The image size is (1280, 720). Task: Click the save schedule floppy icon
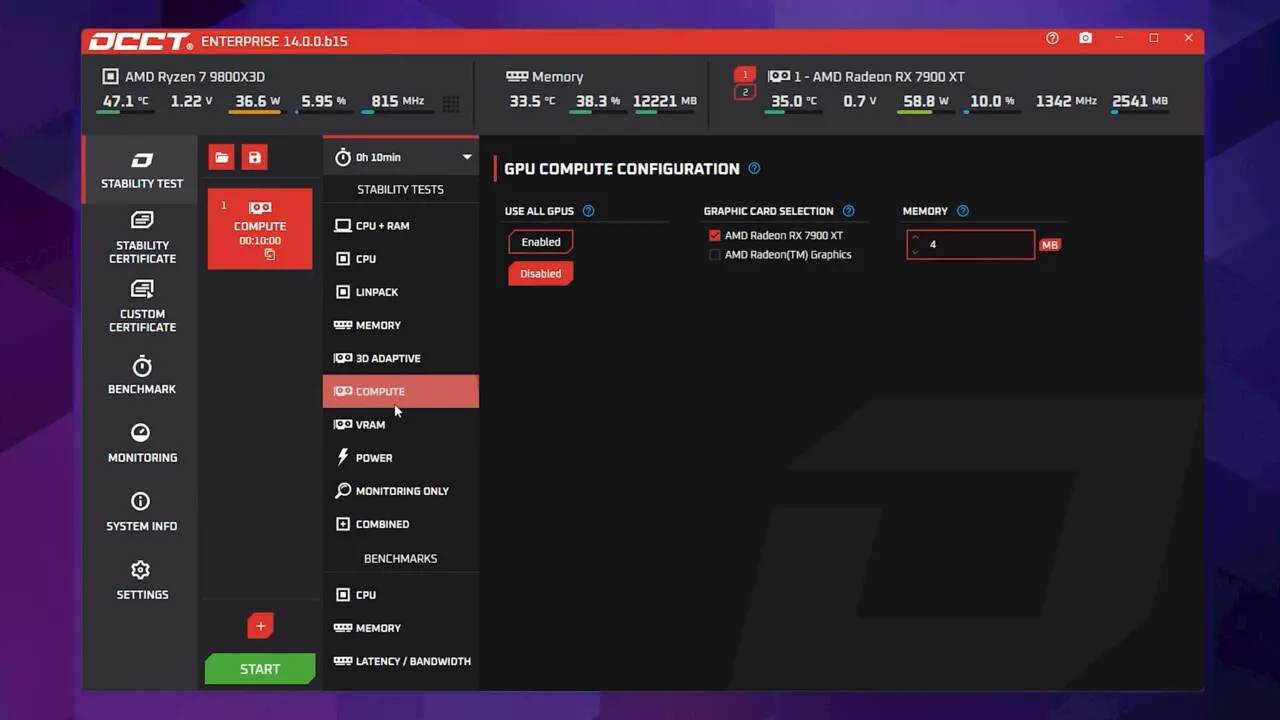(254, 157)
